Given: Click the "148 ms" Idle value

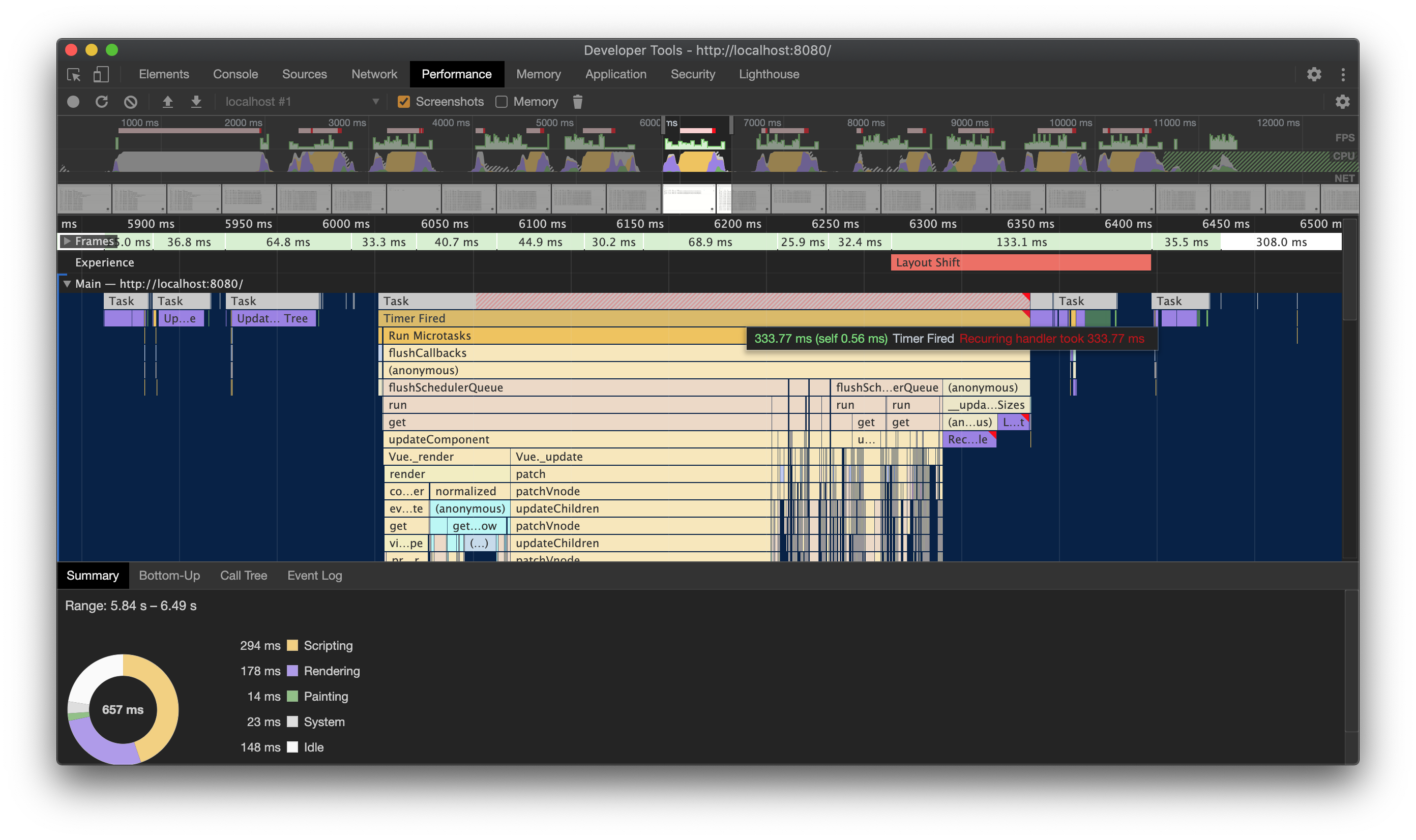Looking at the screenshot, I should (260, 747).
